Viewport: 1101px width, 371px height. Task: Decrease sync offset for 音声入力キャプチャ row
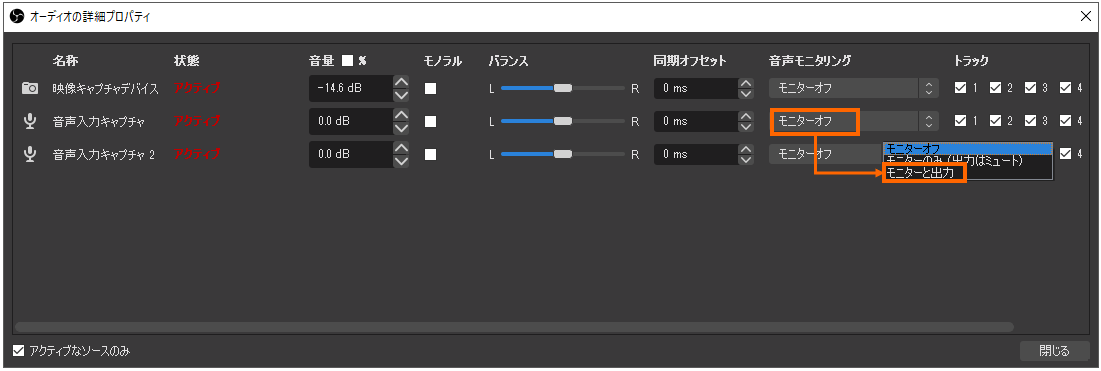746,126
